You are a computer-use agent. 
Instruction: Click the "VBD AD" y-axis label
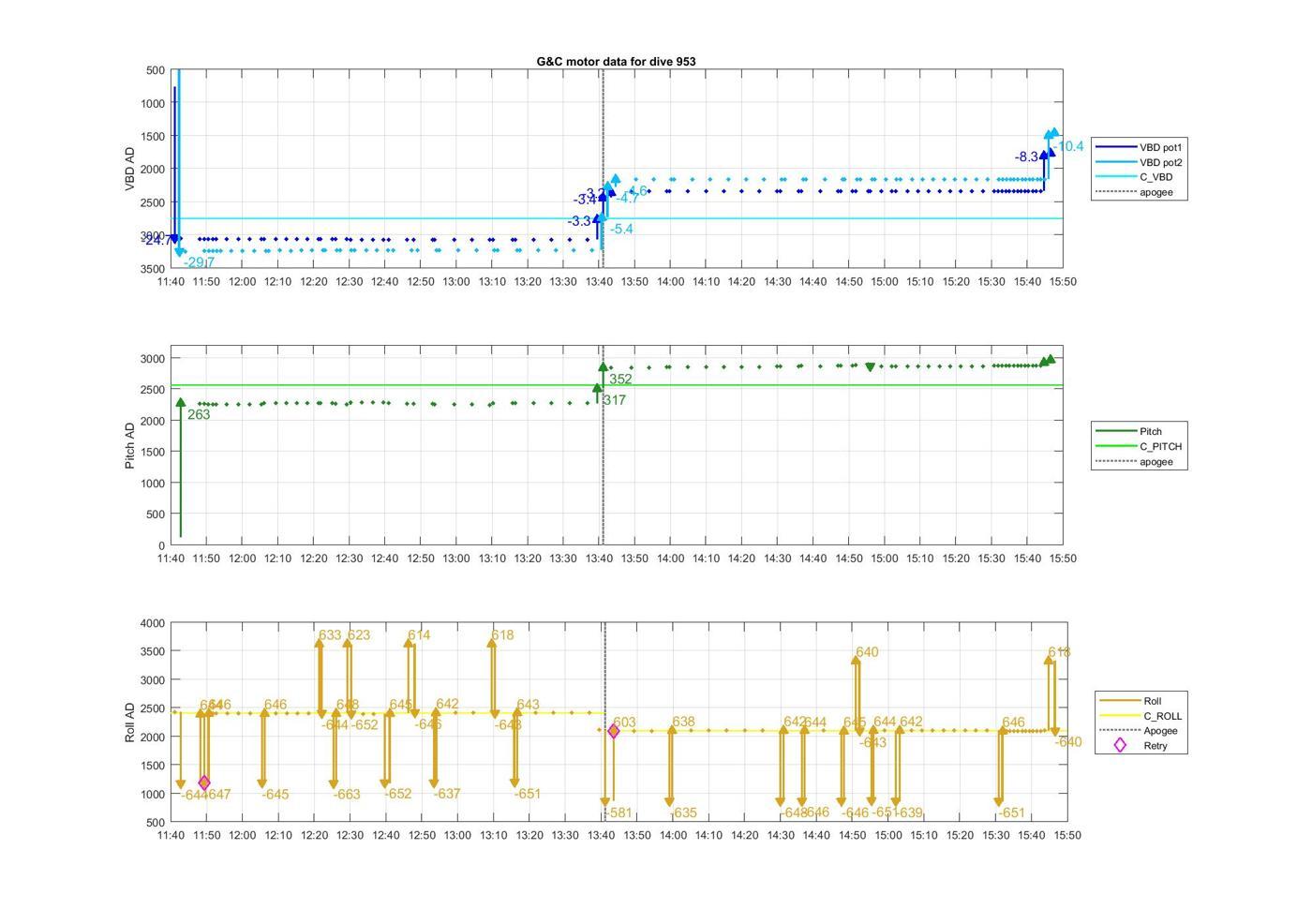pyautogui.click(x=129, y=169)
